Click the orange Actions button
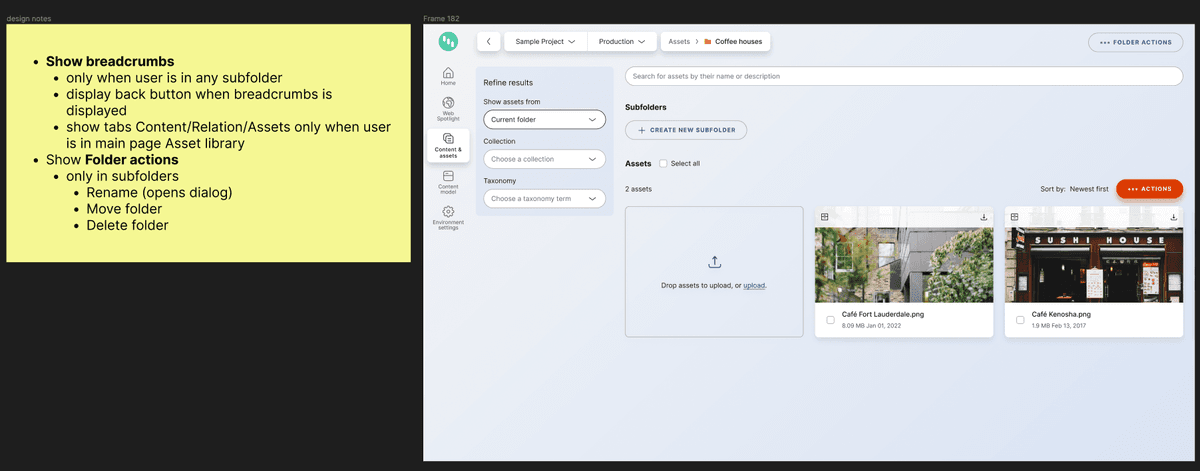 point(1149,188)
